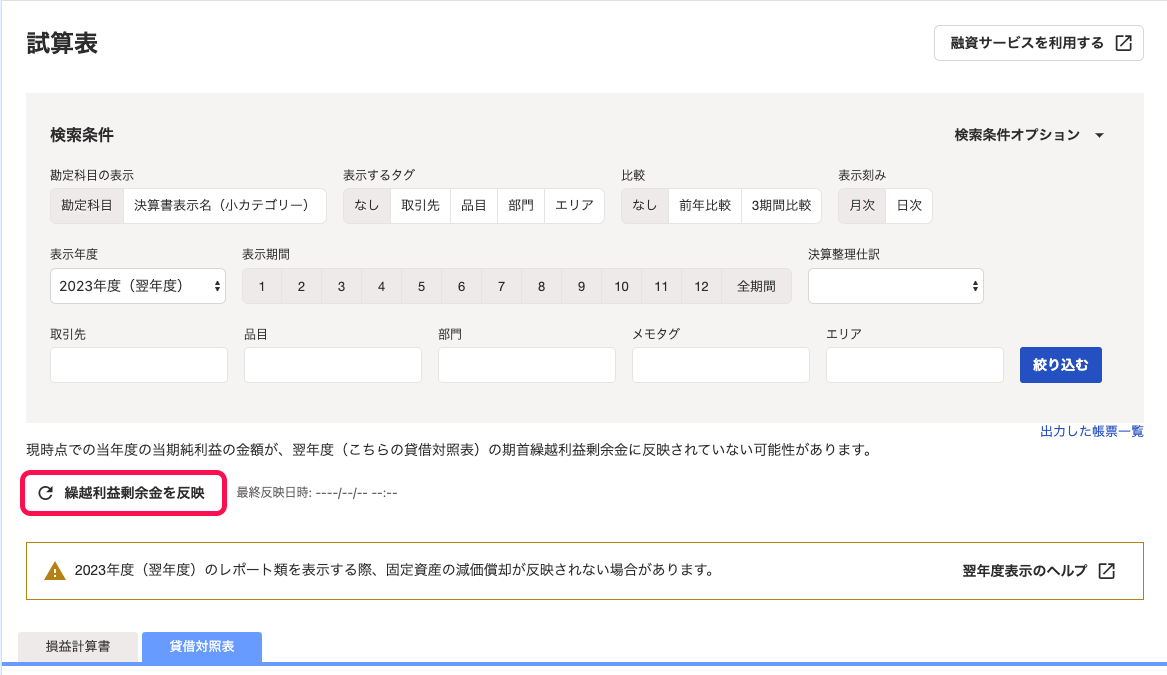The width and height of the screenshot is (1167, 675).
Task: Choose エリア tag option
Action: point(575,205)
